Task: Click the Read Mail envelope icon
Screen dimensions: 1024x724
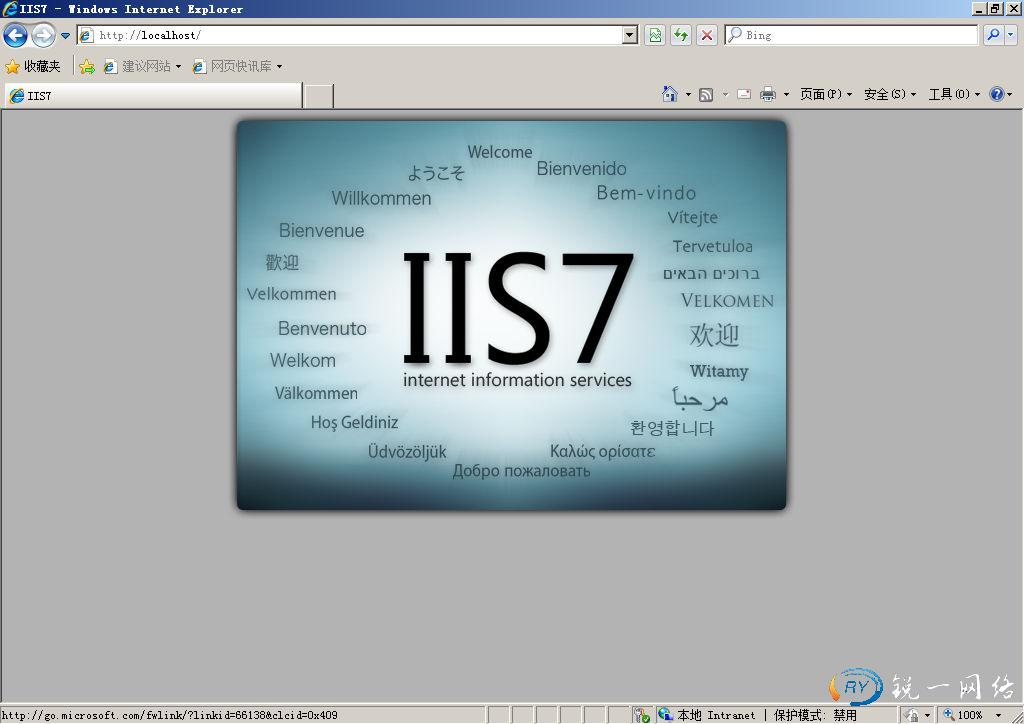Action: (x=744, y=94)
